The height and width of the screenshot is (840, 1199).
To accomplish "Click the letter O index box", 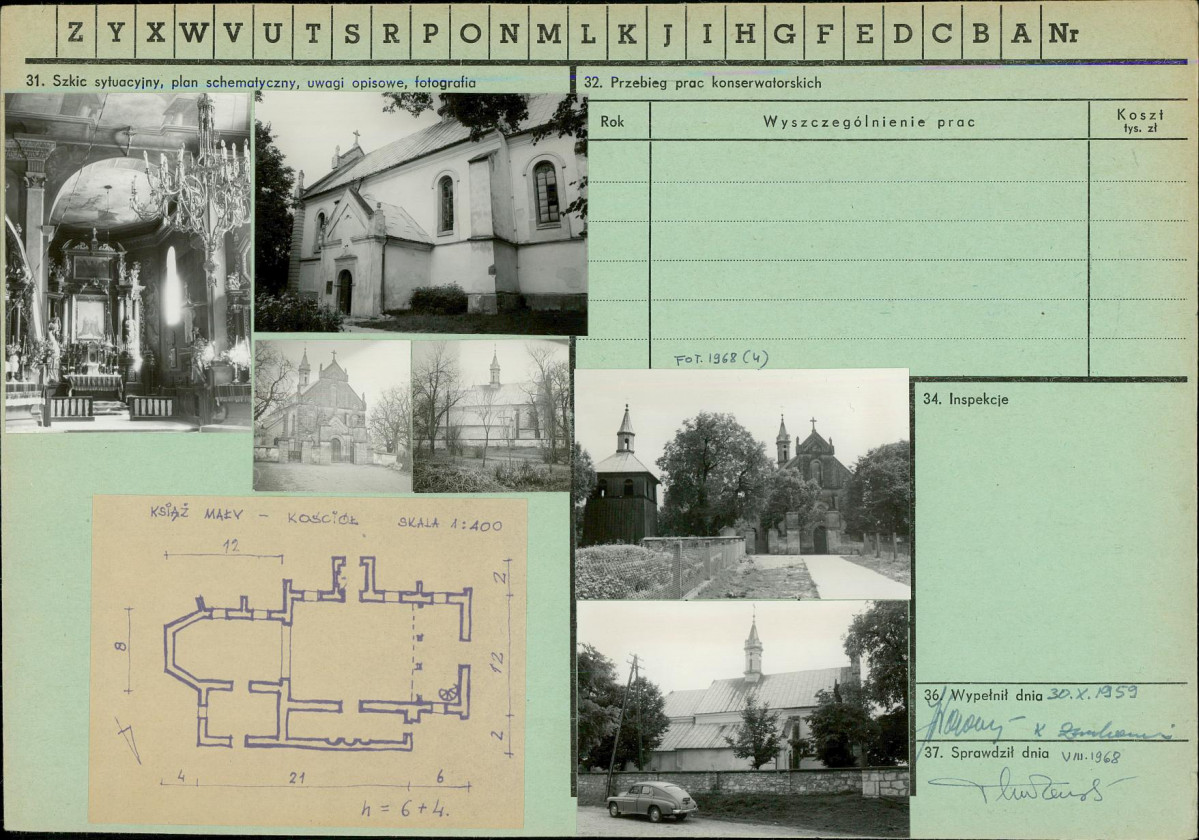I will (x=470, y=32).
